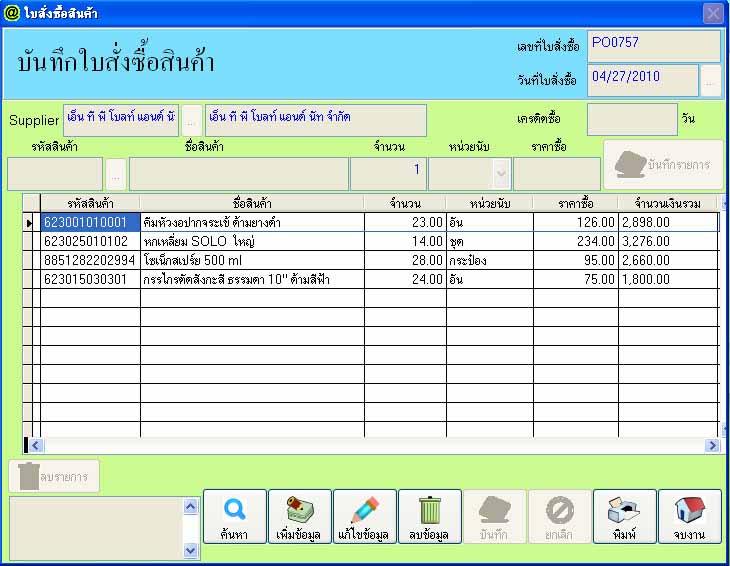The image size is (730, 566).
Task: Click the disabled cancel button (ยกเลิก)
Action: pos(559,516)
